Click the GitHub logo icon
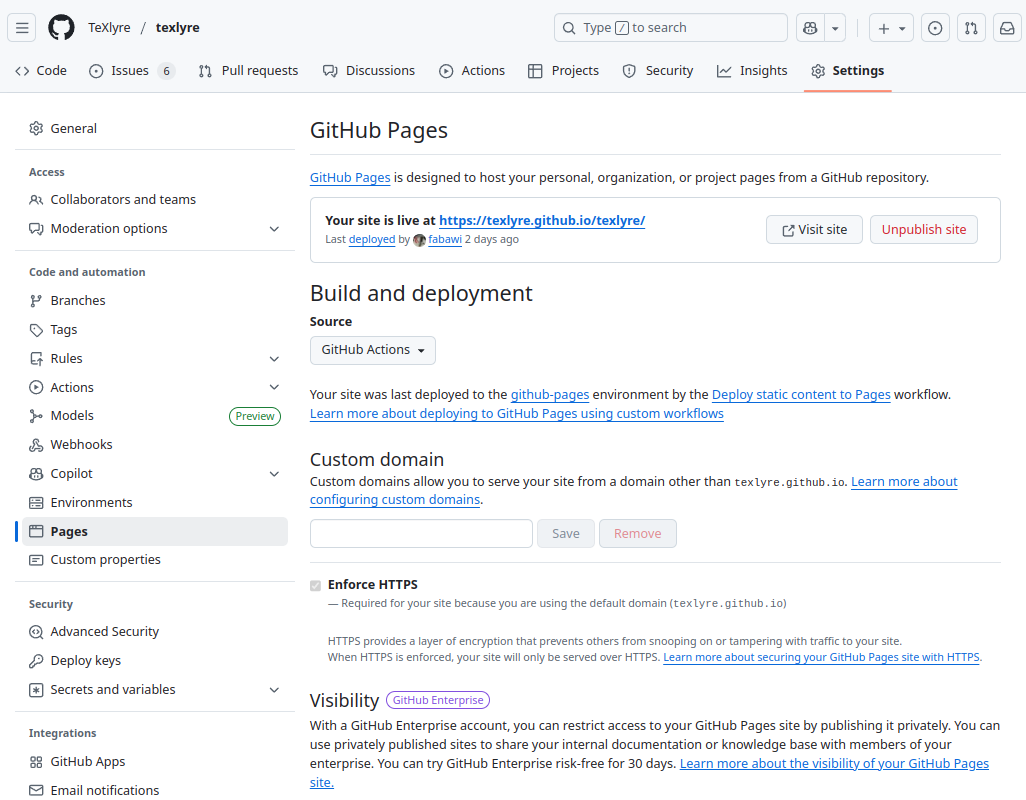This screenshot has width=1026, height=800. pyautogui.click(x=61, y=28)
